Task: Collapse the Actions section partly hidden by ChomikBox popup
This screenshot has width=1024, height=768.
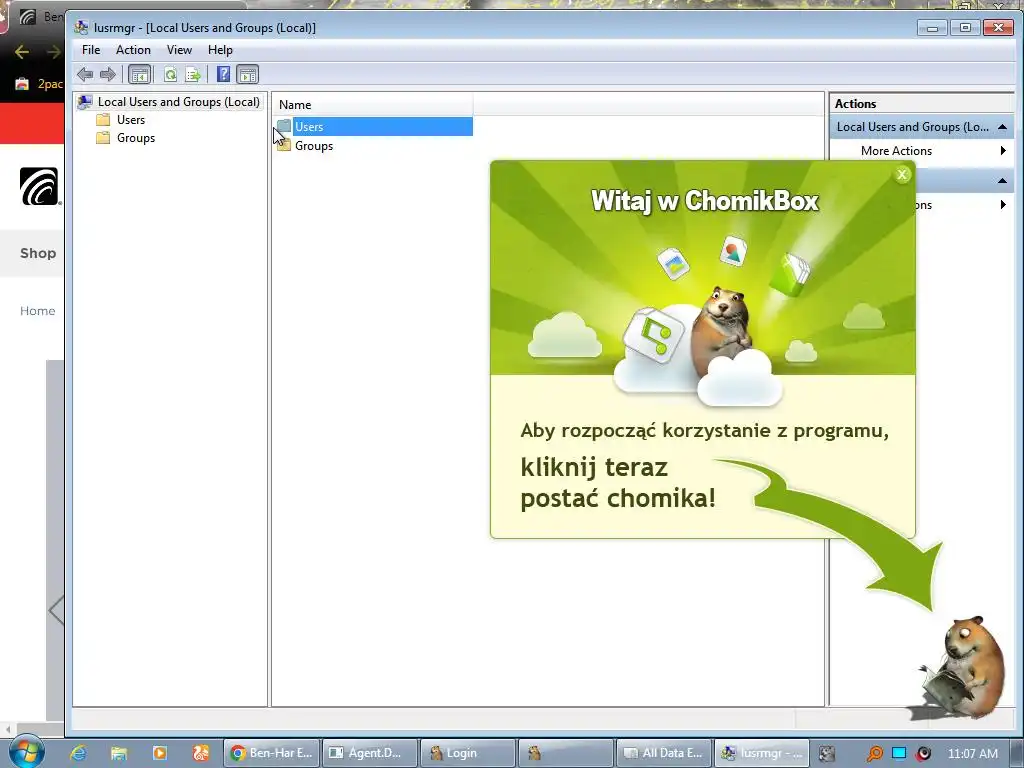Action: pos(1002,181)
